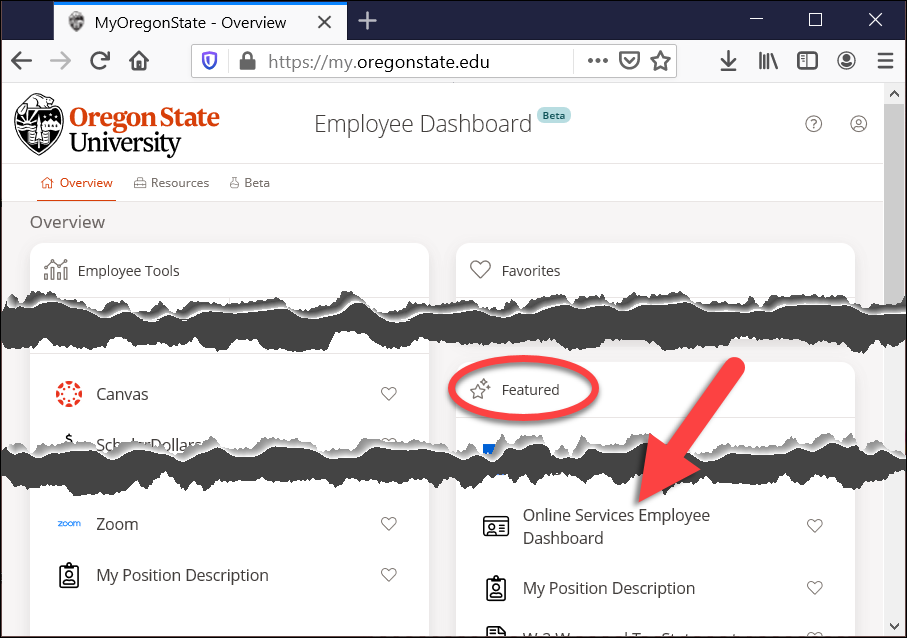Open the Canvas link

coord(122,394)
